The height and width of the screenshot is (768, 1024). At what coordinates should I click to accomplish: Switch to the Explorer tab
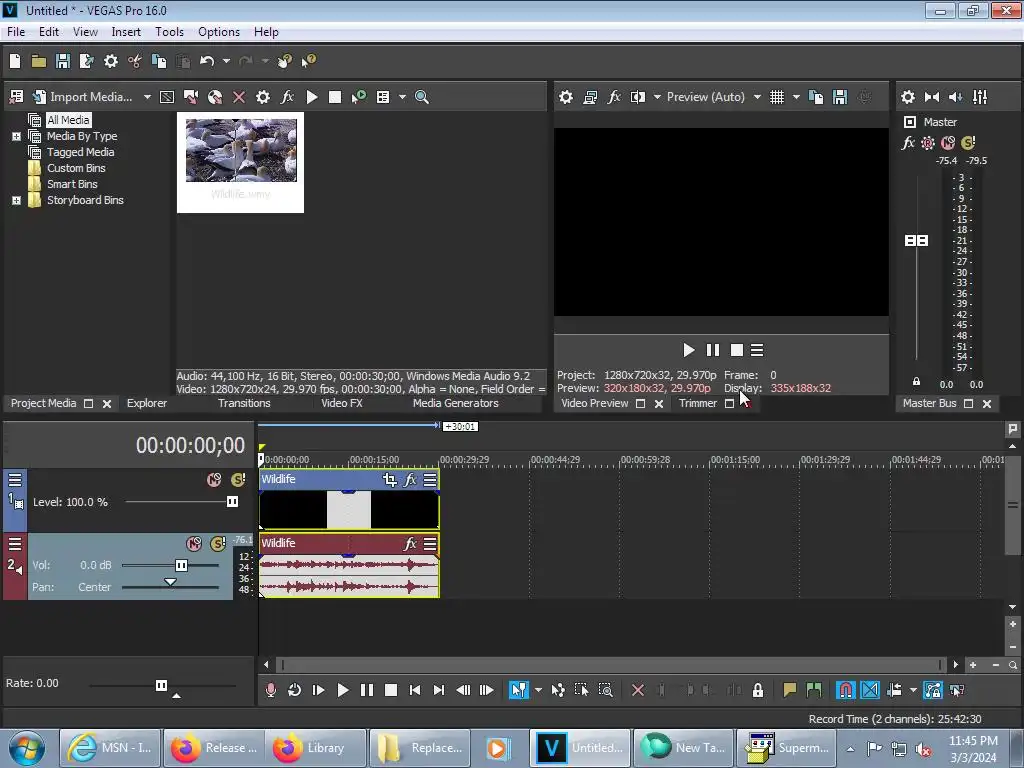147,404
